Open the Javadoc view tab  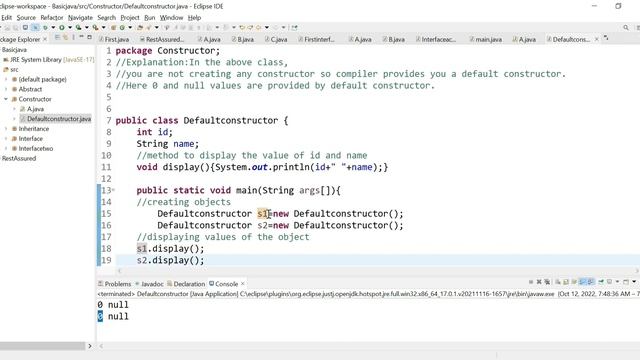point(149,284)
